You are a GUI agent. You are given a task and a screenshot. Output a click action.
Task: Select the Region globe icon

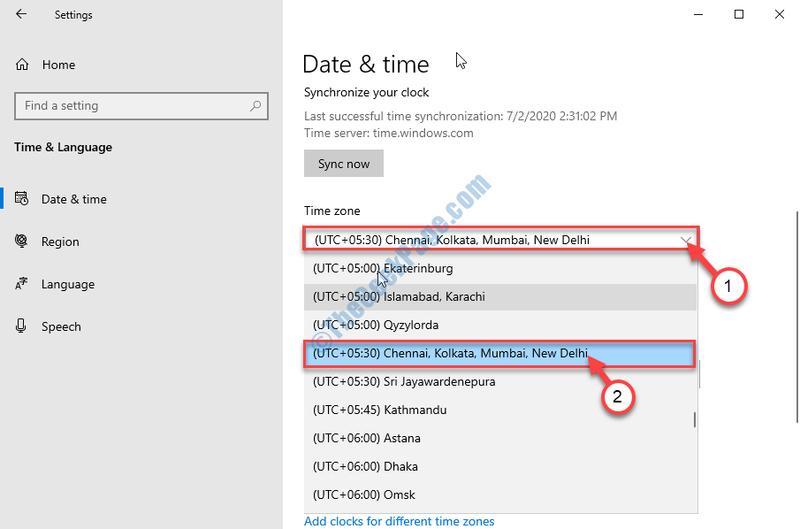(21, 241)
